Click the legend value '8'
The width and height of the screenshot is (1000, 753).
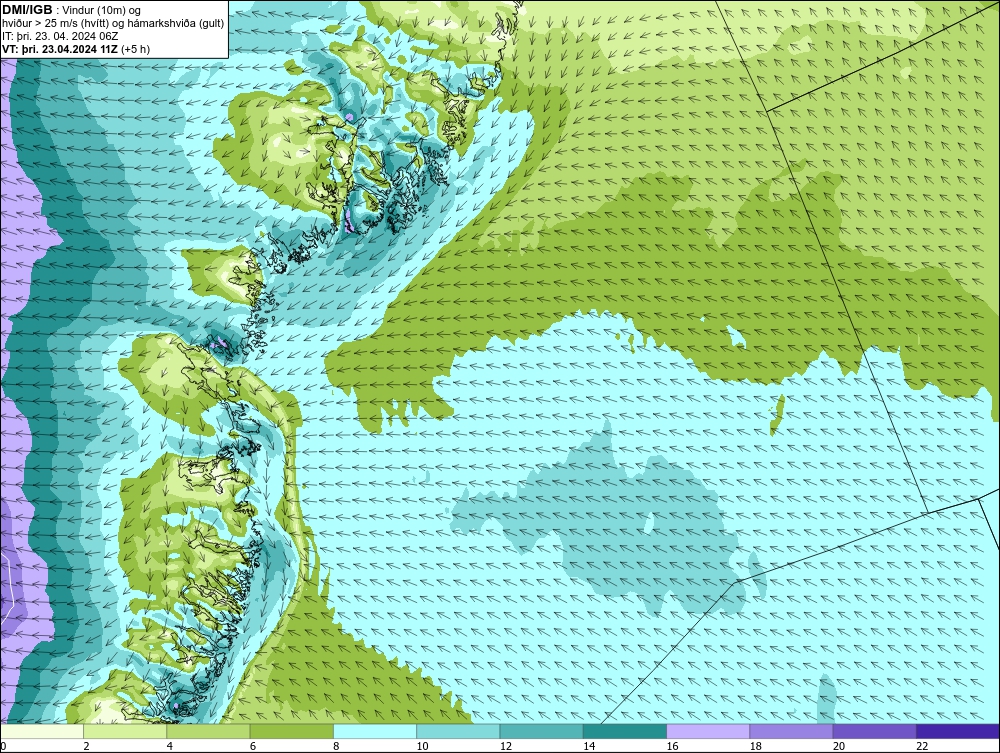(x=336, y=746)
